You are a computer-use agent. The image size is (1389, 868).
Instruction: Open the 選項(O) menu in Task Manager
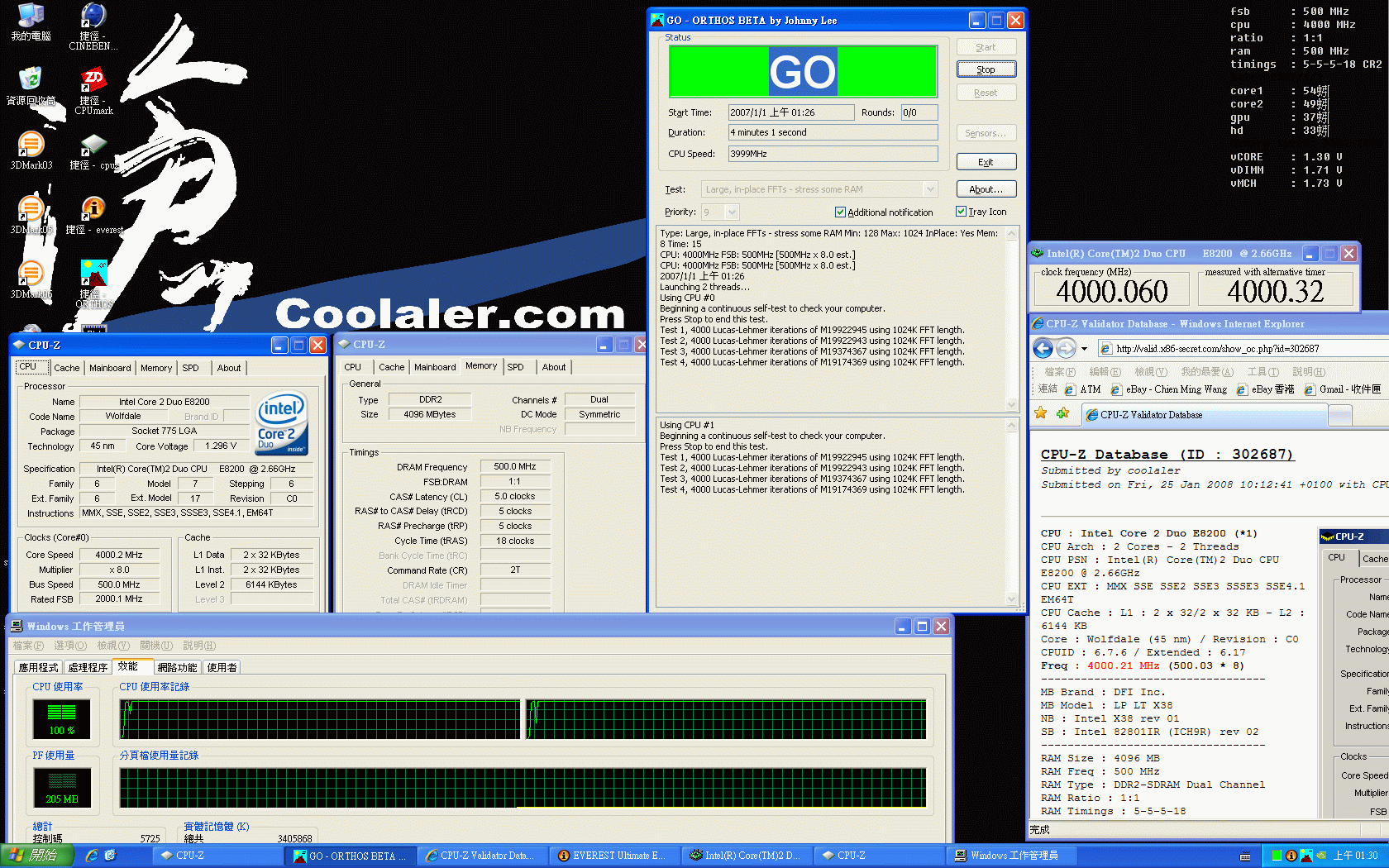tap(70, 646)
